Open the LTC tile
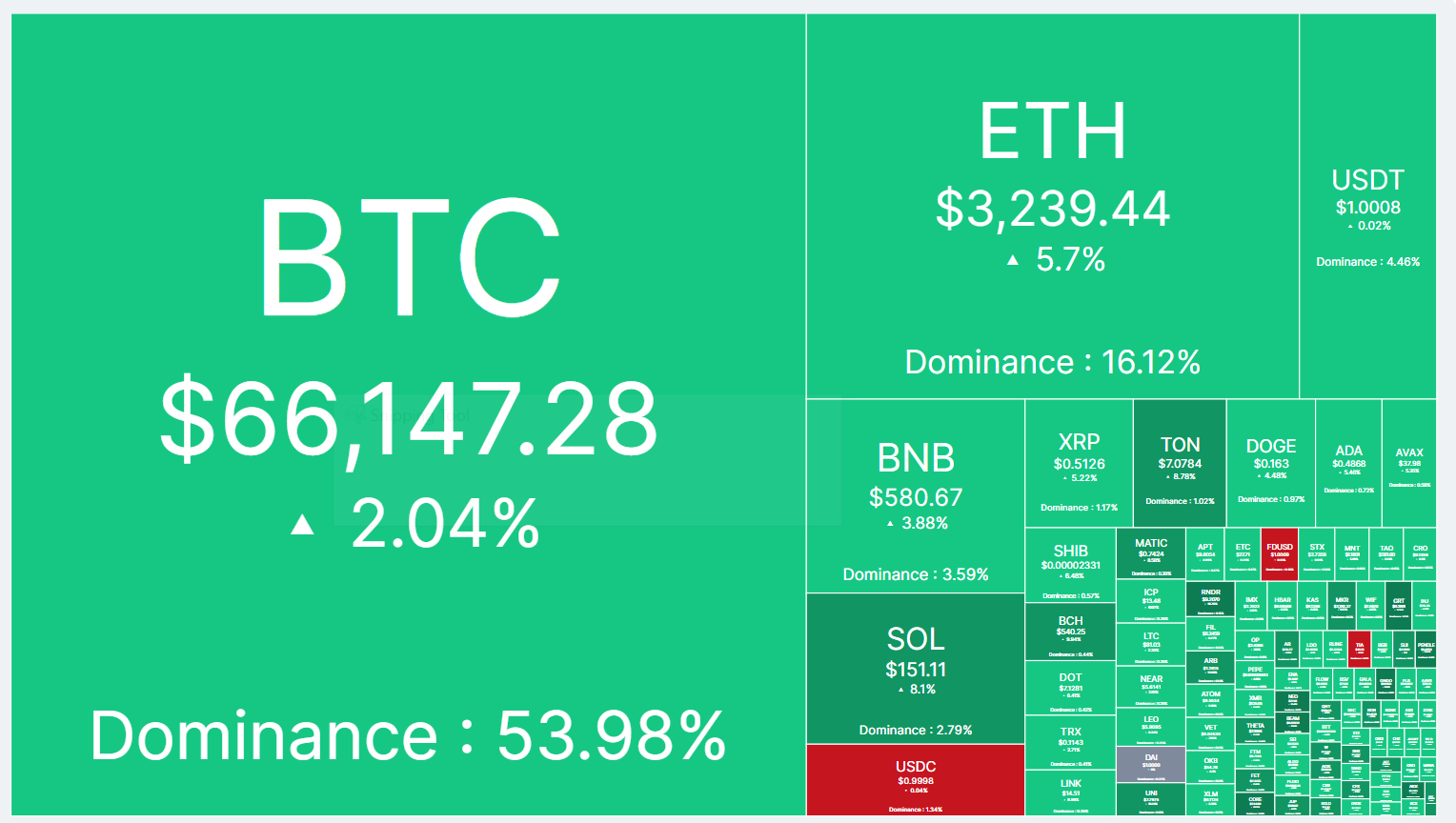 [x=1150, y=645]
